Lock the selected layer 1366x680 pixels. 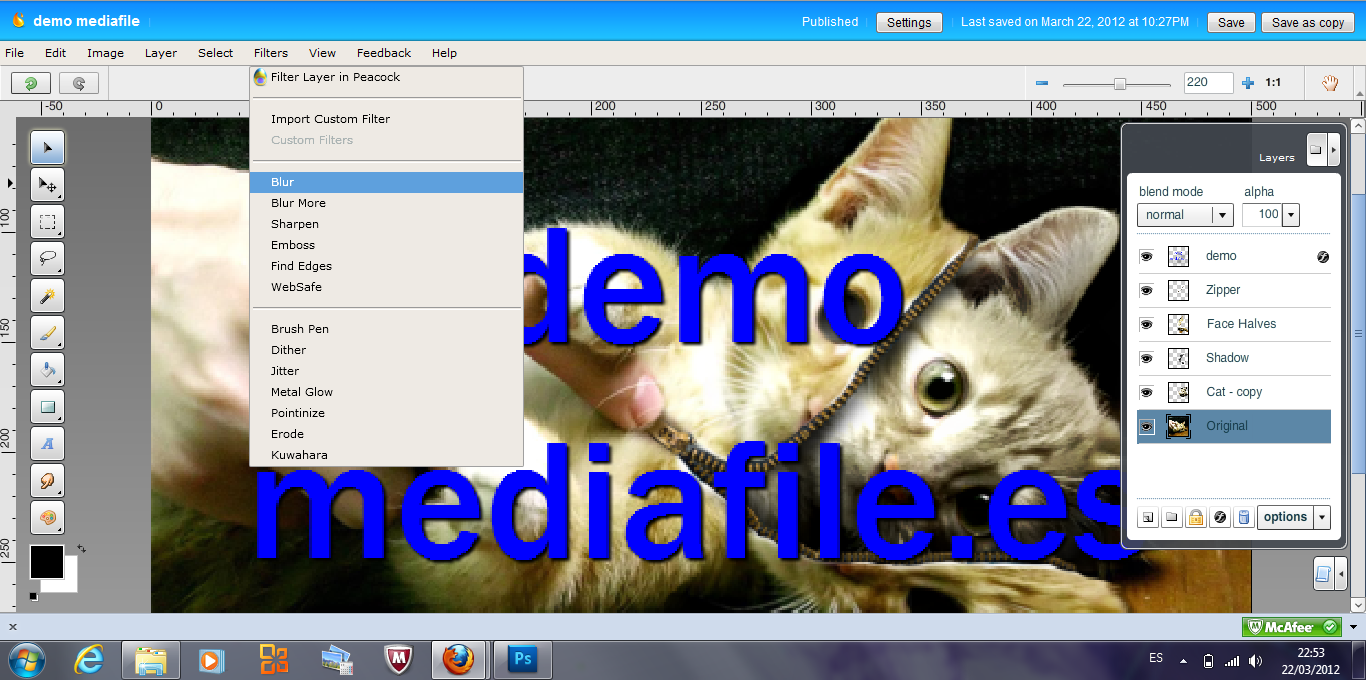tap(1196, 517)
